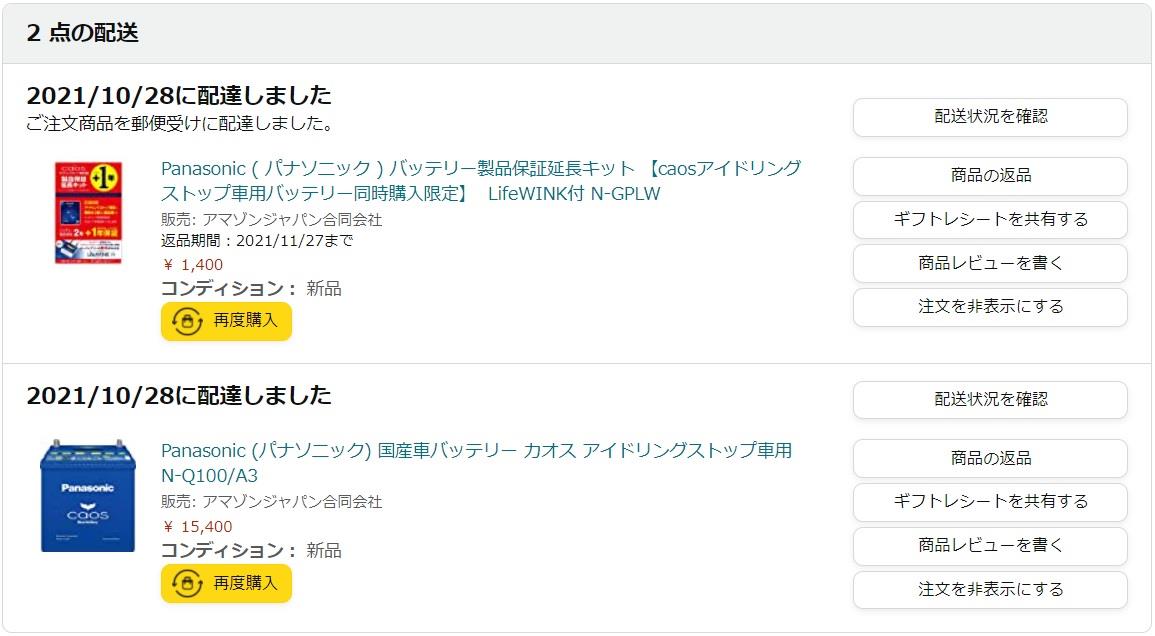Viewport: 1155px width, 636px height.
Task: Click 注文を非表示にする for the second item
Action: pos(990,590)
